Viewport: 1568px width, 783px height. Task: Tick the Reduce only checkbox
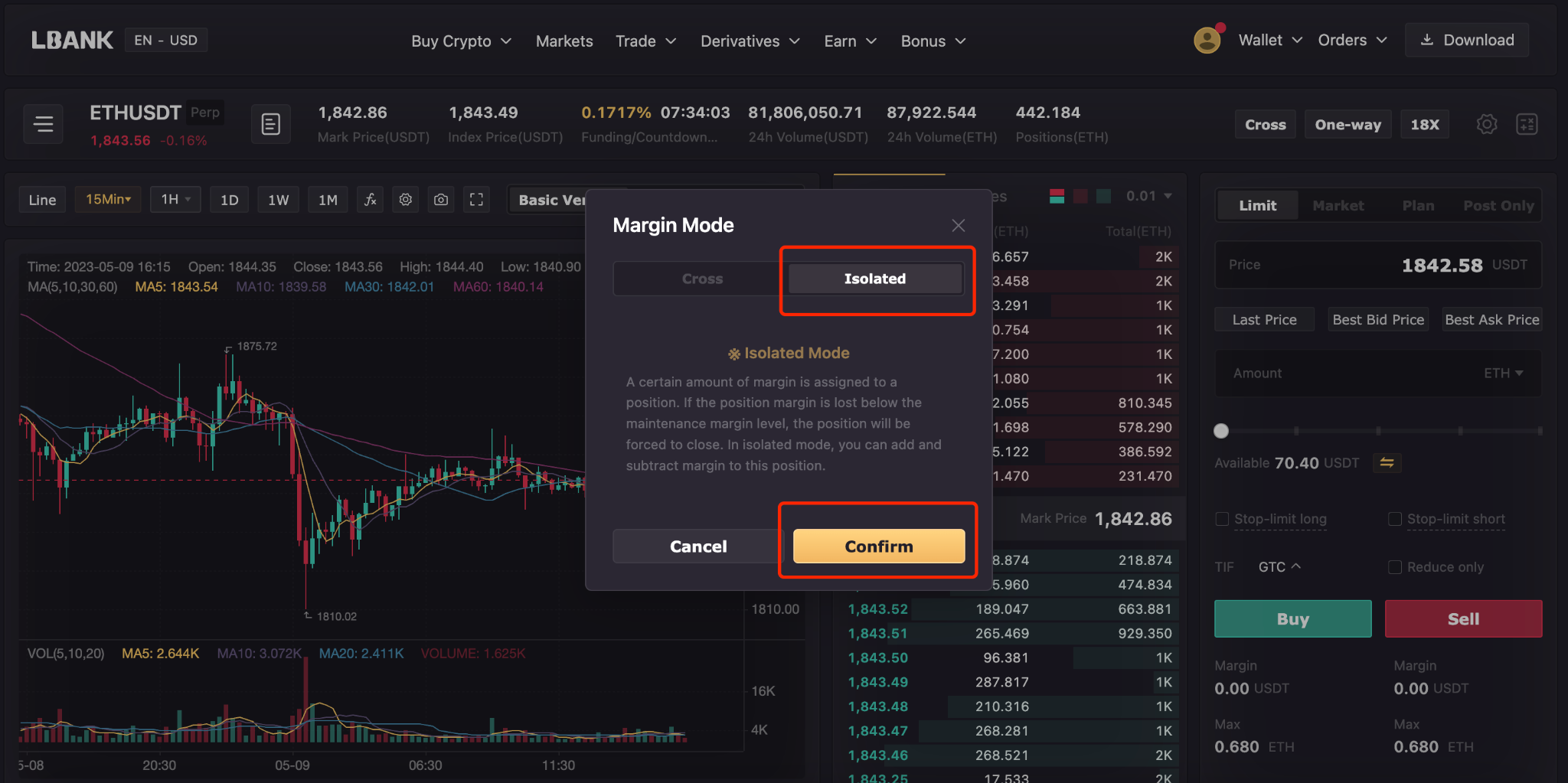click(1395, 567)
